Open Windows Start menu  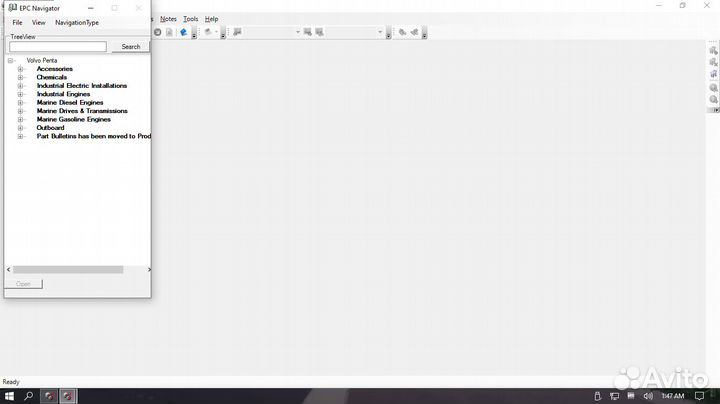[9, 396]
